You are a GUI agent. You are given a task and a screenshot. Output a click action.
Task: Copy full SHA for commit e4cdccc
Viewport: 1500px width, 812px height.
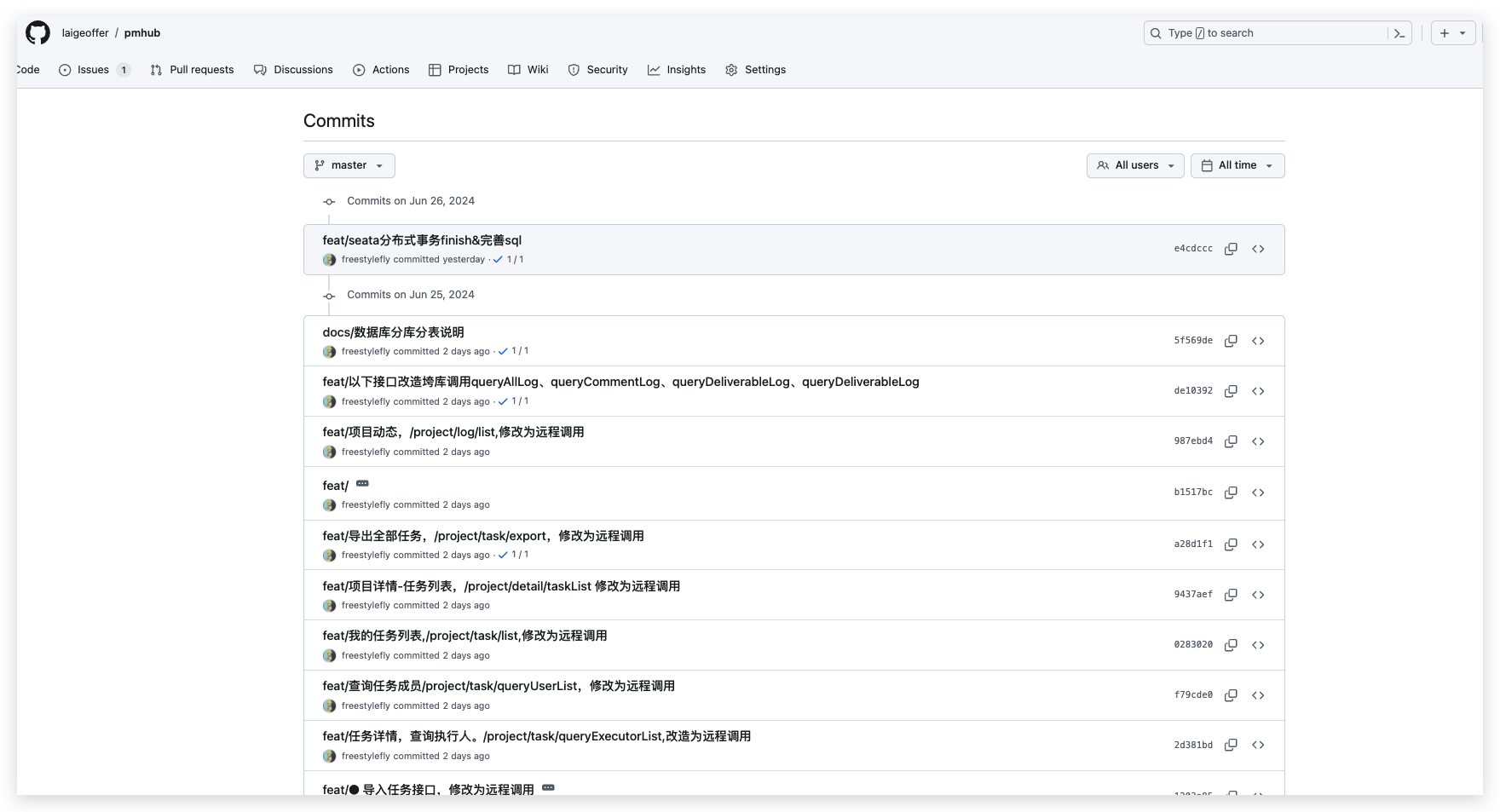coord(1231,249)
